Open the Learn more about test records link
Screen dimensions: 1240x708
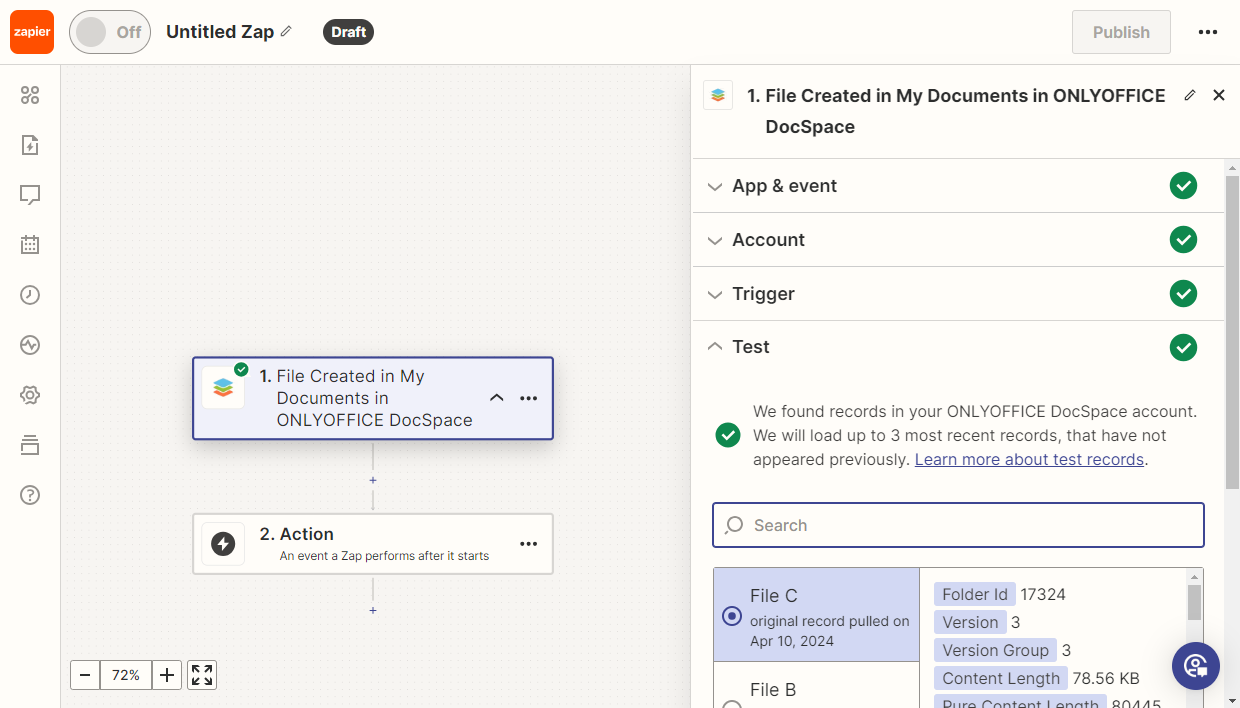click(x=1029, y=460)
